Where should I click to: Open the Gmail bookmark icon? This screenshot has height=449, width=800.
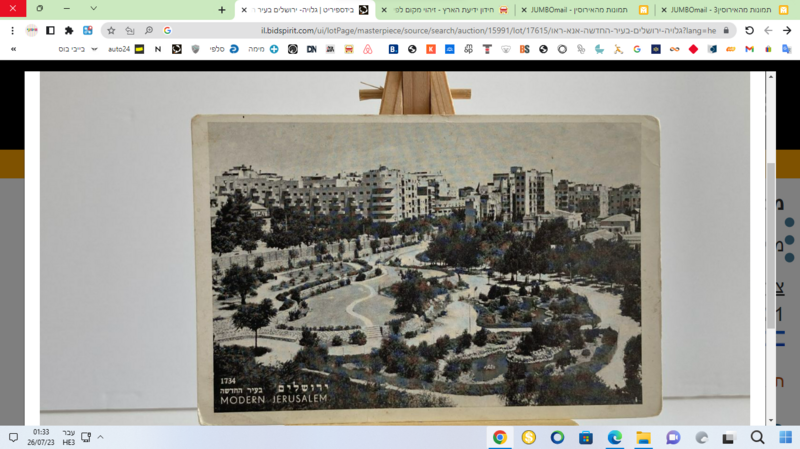[749, 49]
